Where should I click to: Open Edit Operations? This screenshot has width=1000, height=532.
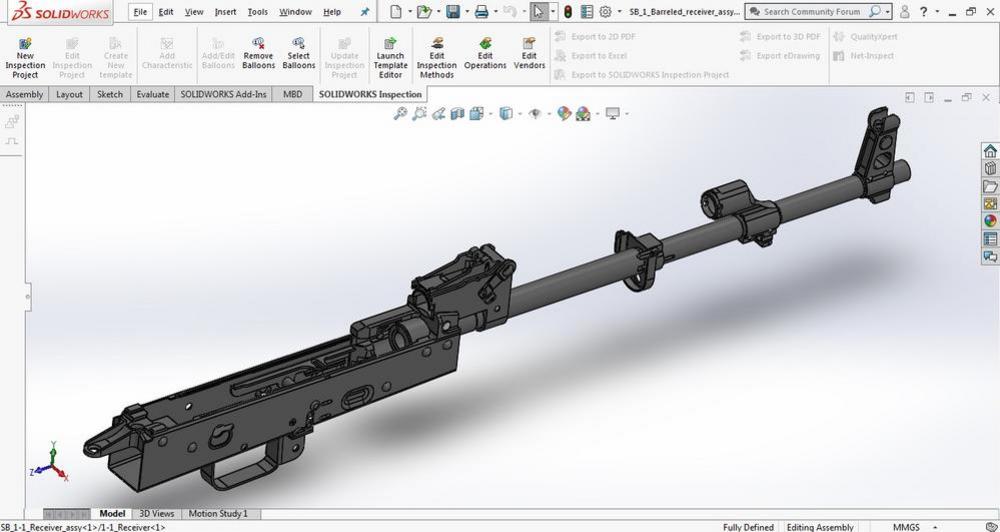[485, 53]
